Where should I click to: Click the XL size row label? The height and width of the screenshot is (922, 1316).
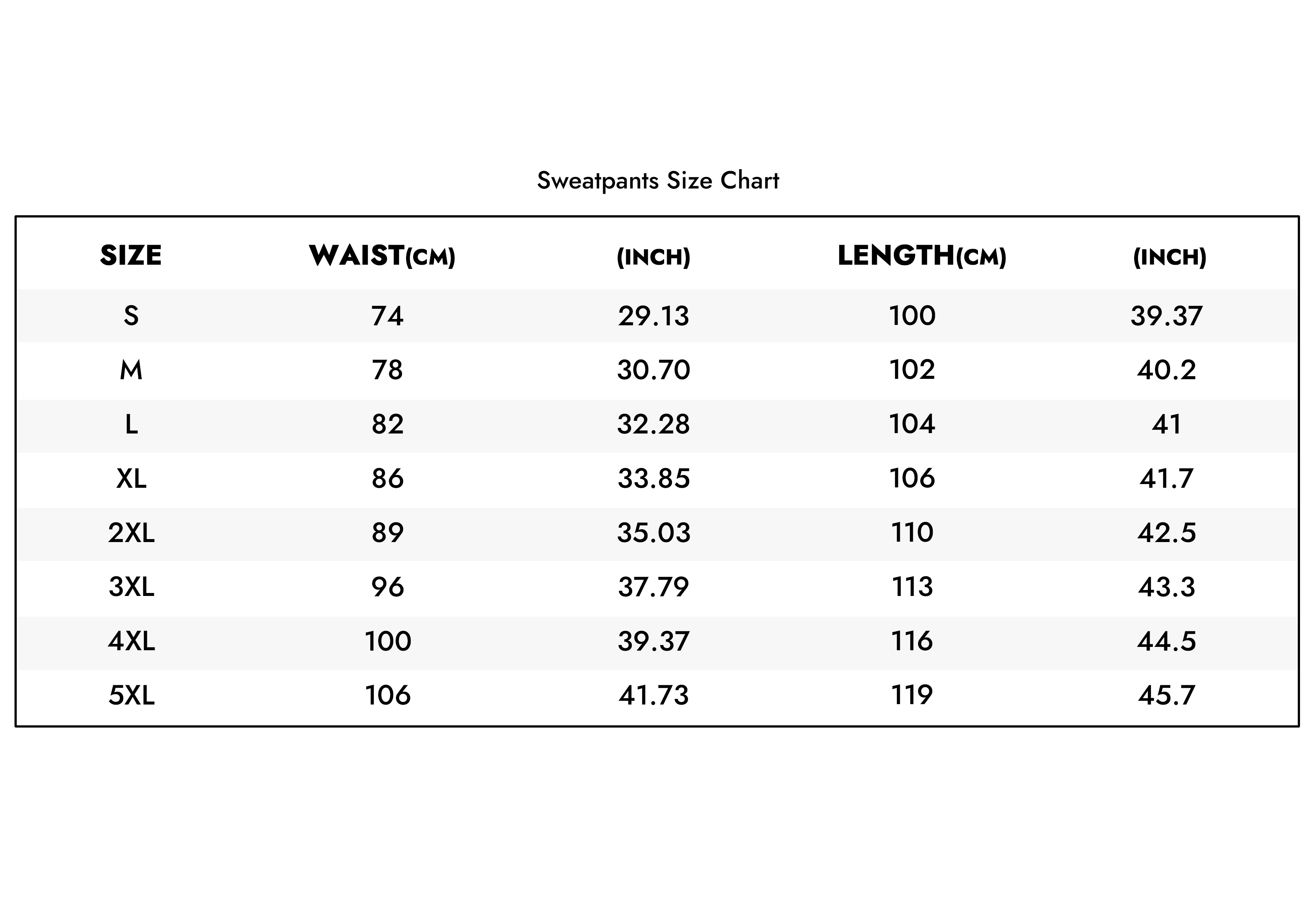131,478
